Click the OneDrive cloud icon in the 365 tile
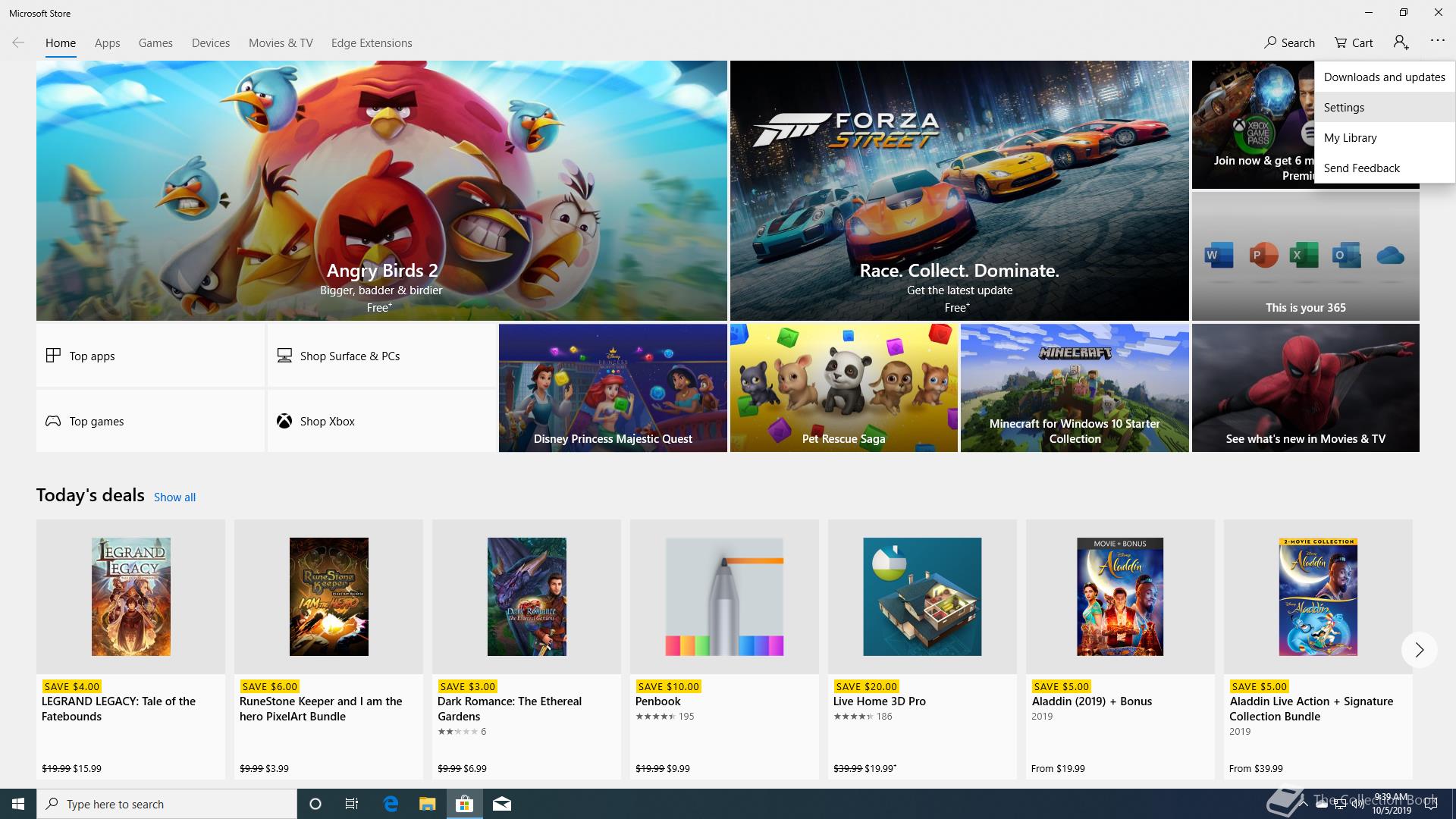1456x819 pixels. pos(1390,256)
